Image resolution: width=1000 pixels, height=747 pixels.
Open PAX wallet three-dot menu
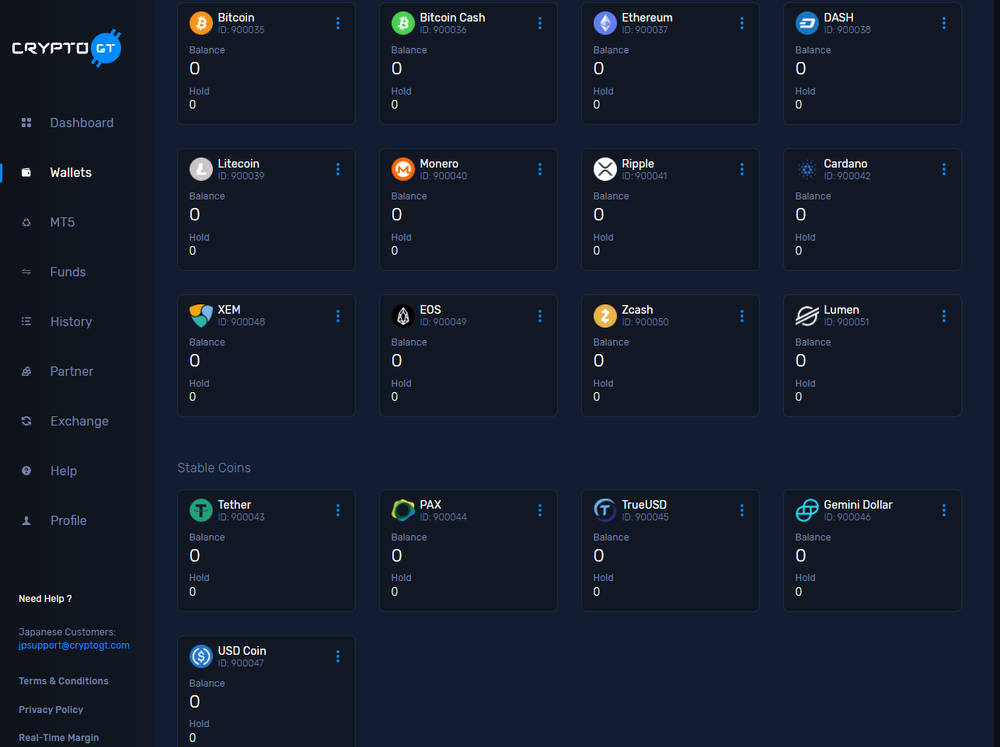540,510
